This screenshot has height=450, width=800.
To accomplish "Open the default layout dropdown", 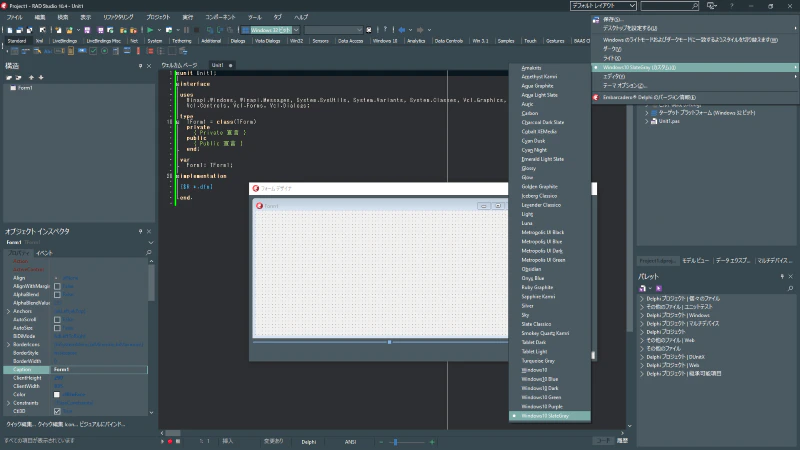I will click(x=632, y=6).
